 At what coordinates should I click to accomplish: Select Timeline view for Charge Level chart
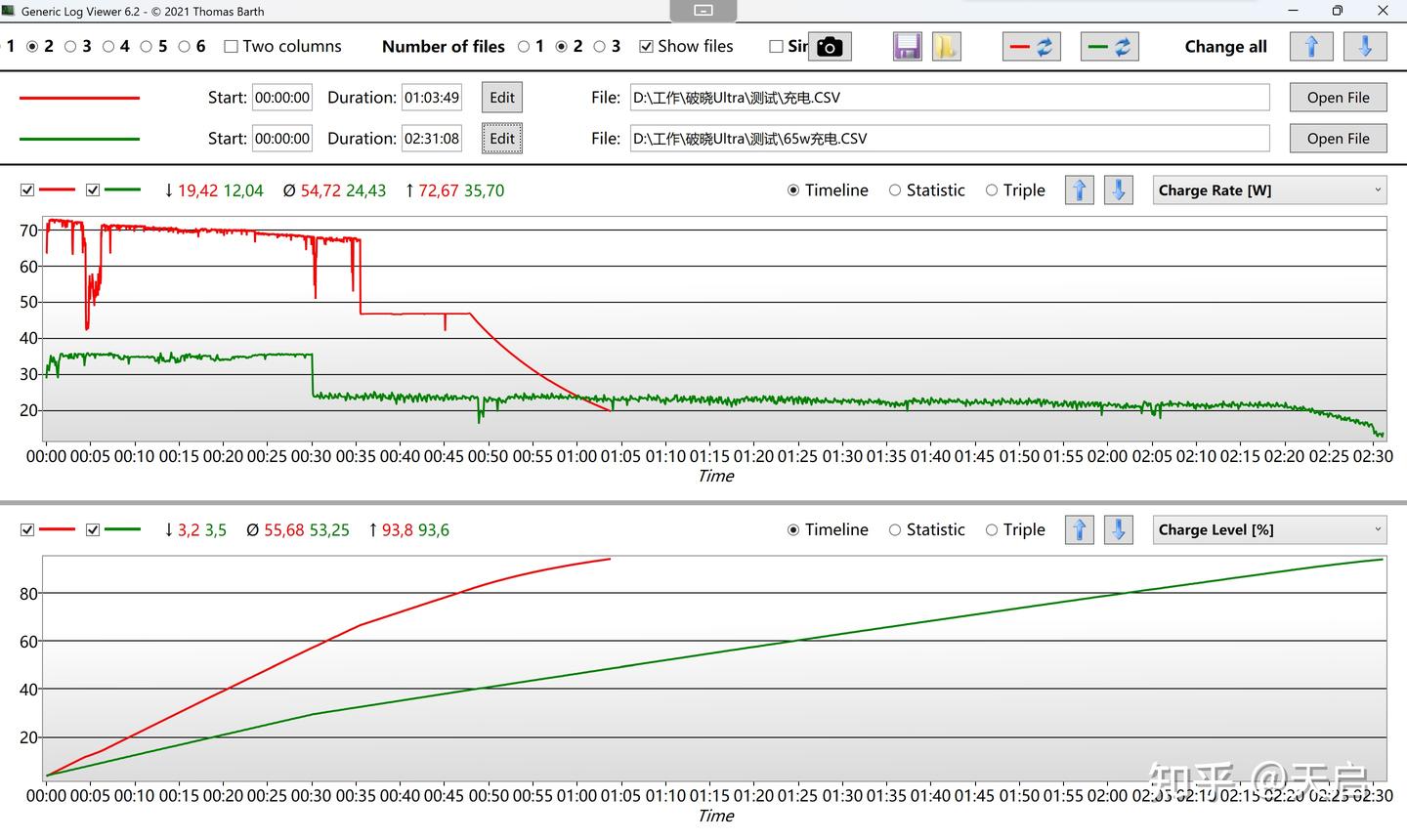point(793,529)
